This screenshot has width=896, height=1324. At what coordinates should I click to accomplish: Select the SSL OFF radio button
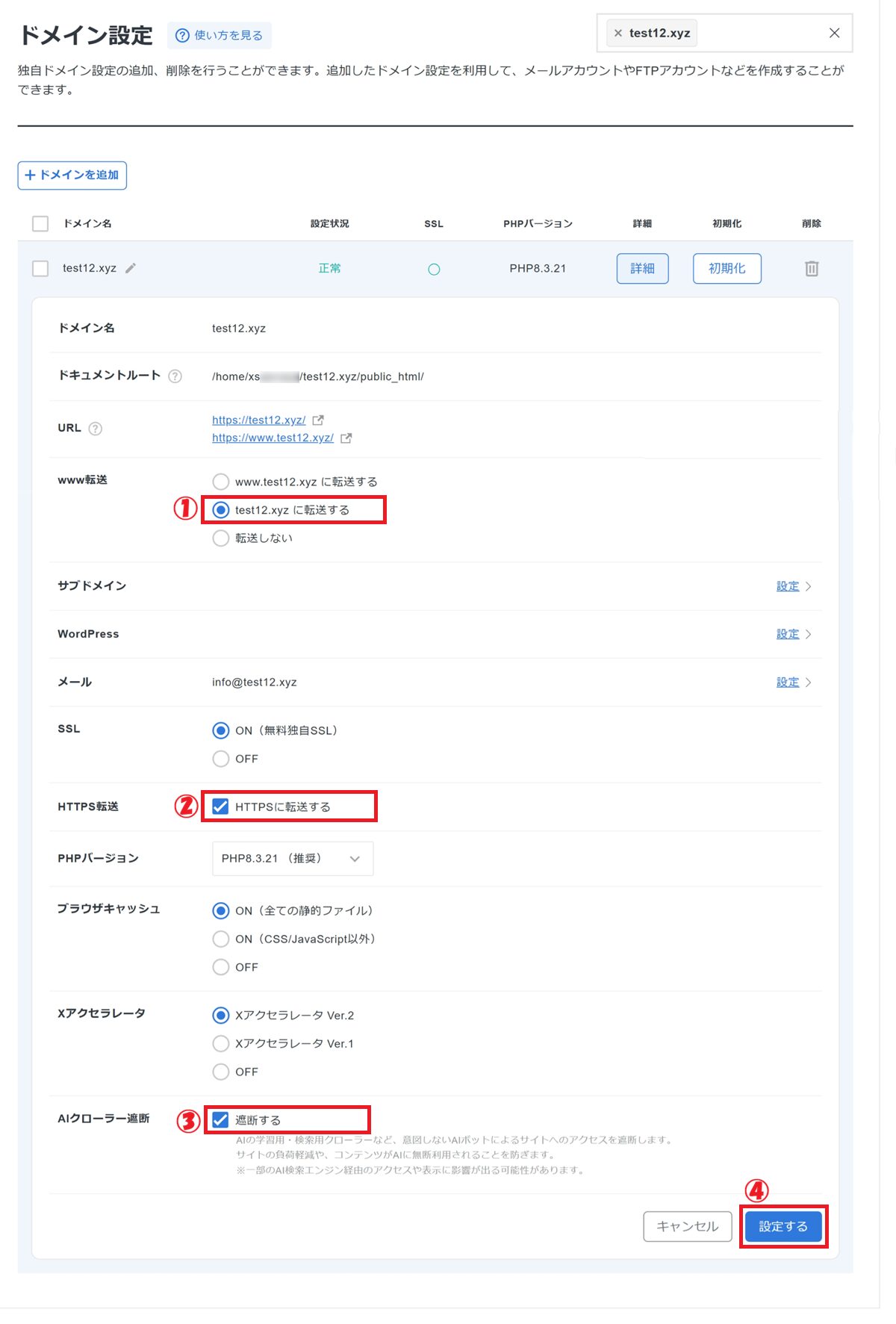[221, 759]
